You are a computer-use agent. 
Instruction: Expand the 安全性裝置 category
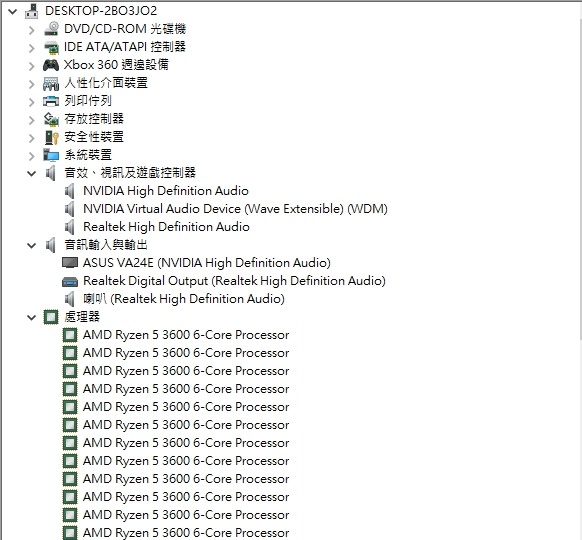tap(32, 138)
